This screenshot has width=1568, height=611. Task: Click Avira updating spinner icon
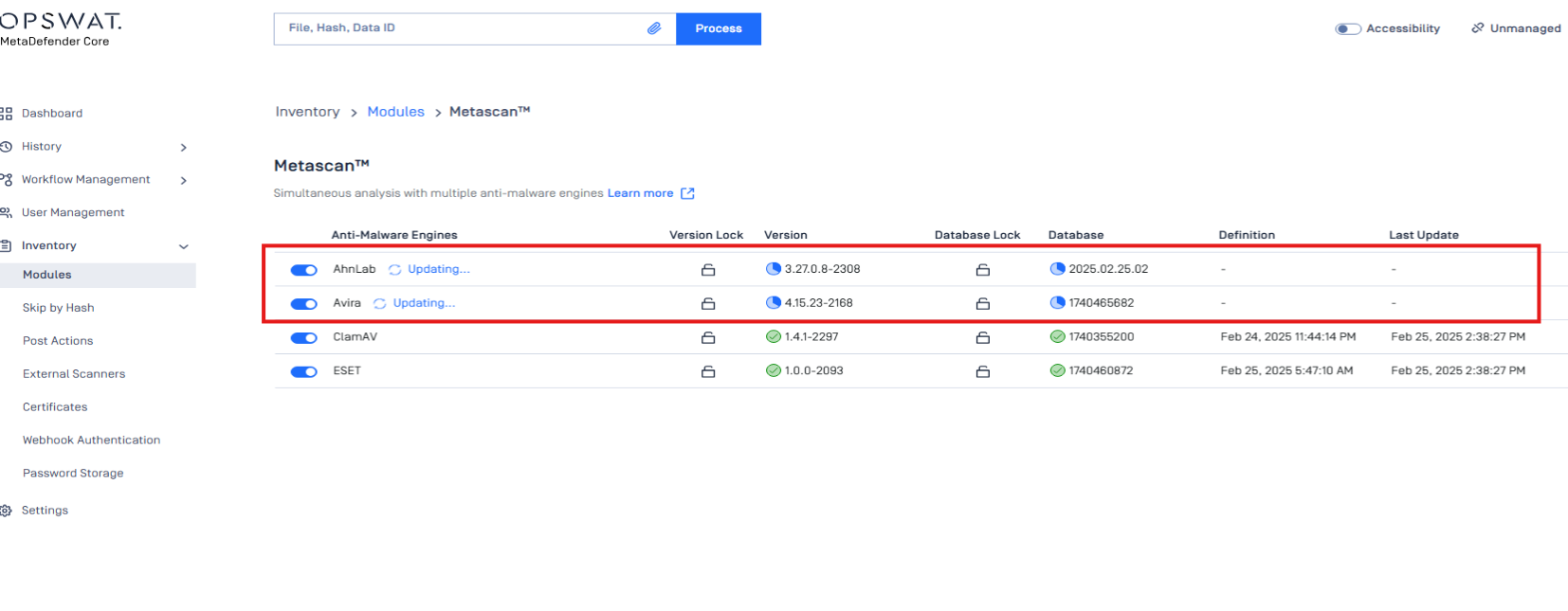point(380,304)
